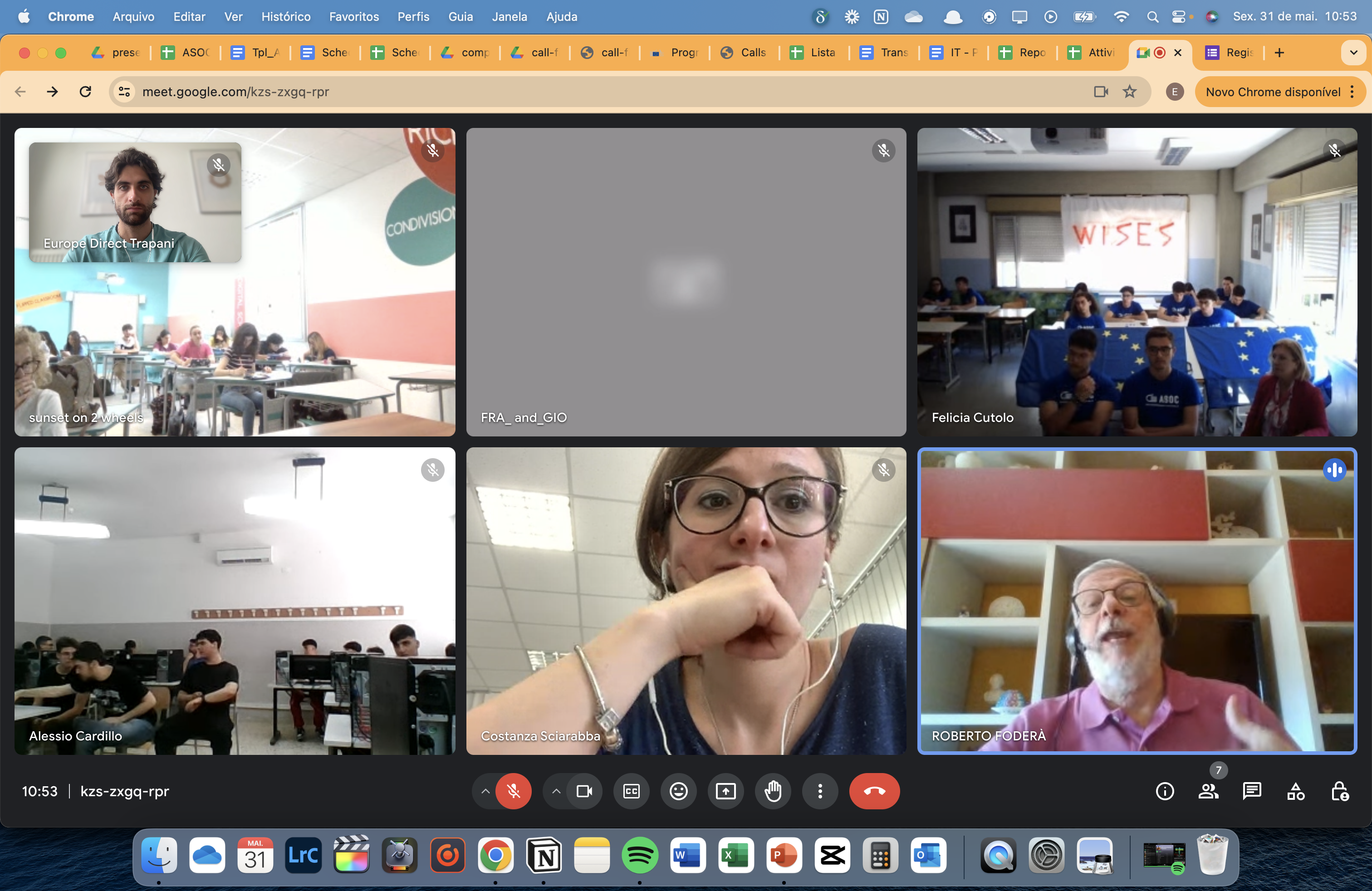Switch to the Tpl_A tab
This screenshot has height=891, width=1372.
pos(256,53)
